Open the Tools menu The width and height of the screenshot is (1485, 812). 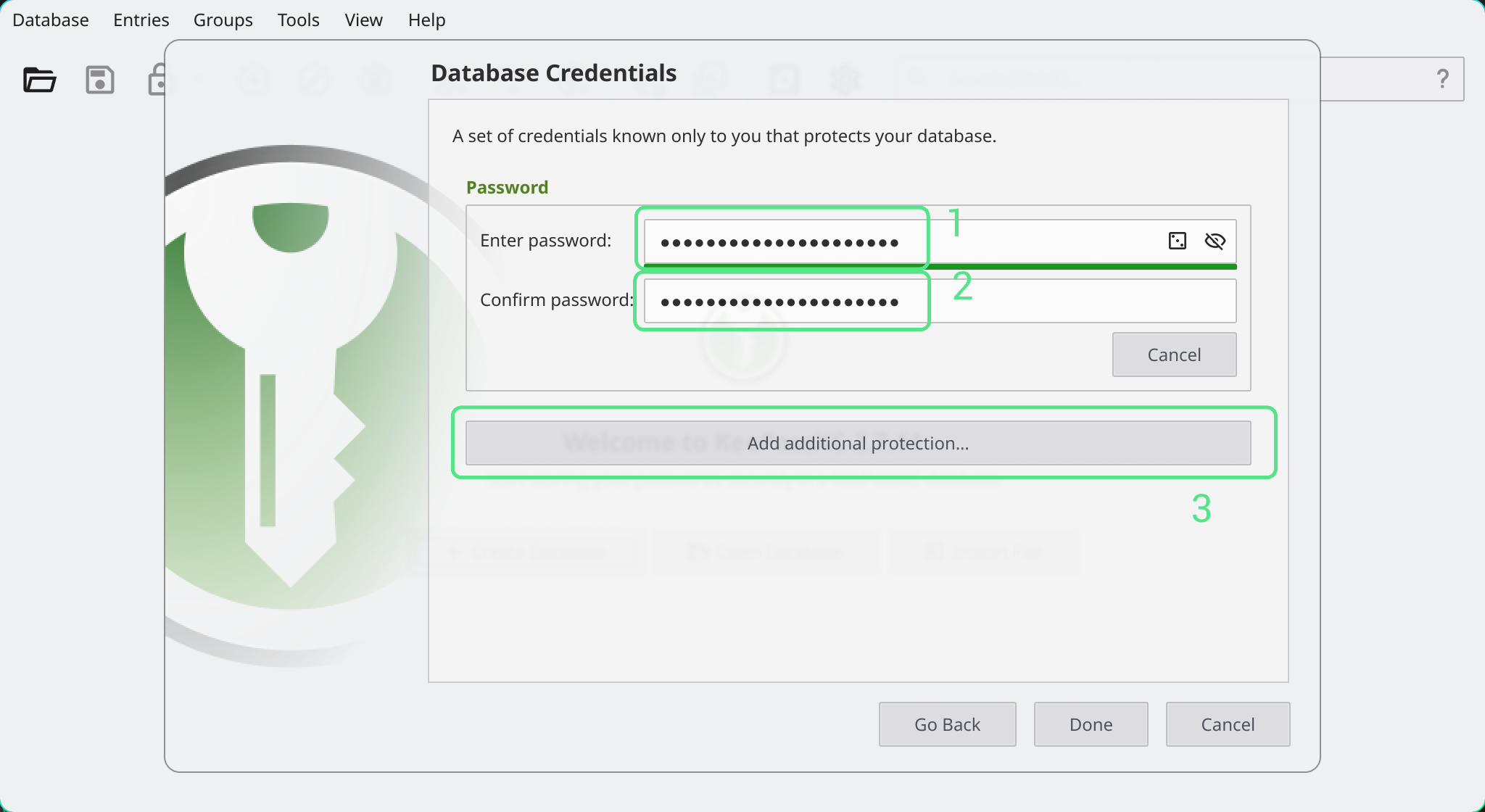tap(298, 20)
